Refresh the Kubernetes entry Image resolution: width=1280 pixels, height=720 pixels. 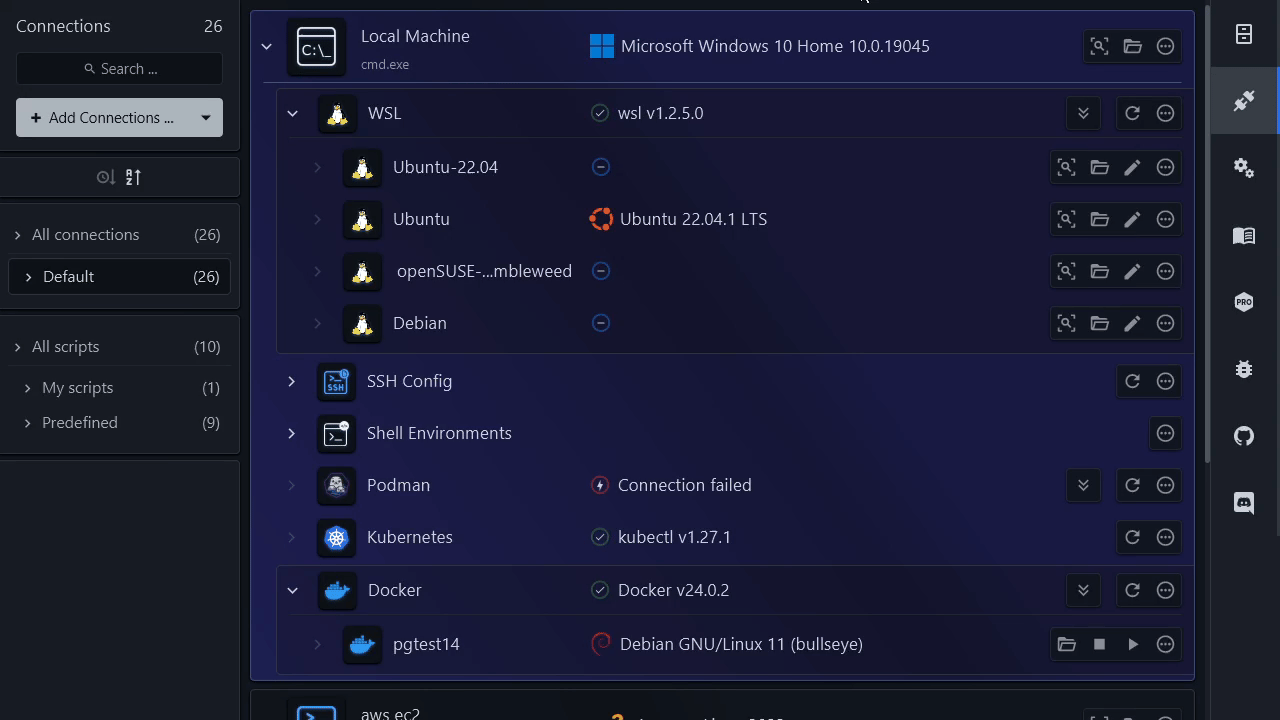(1132, 537)
